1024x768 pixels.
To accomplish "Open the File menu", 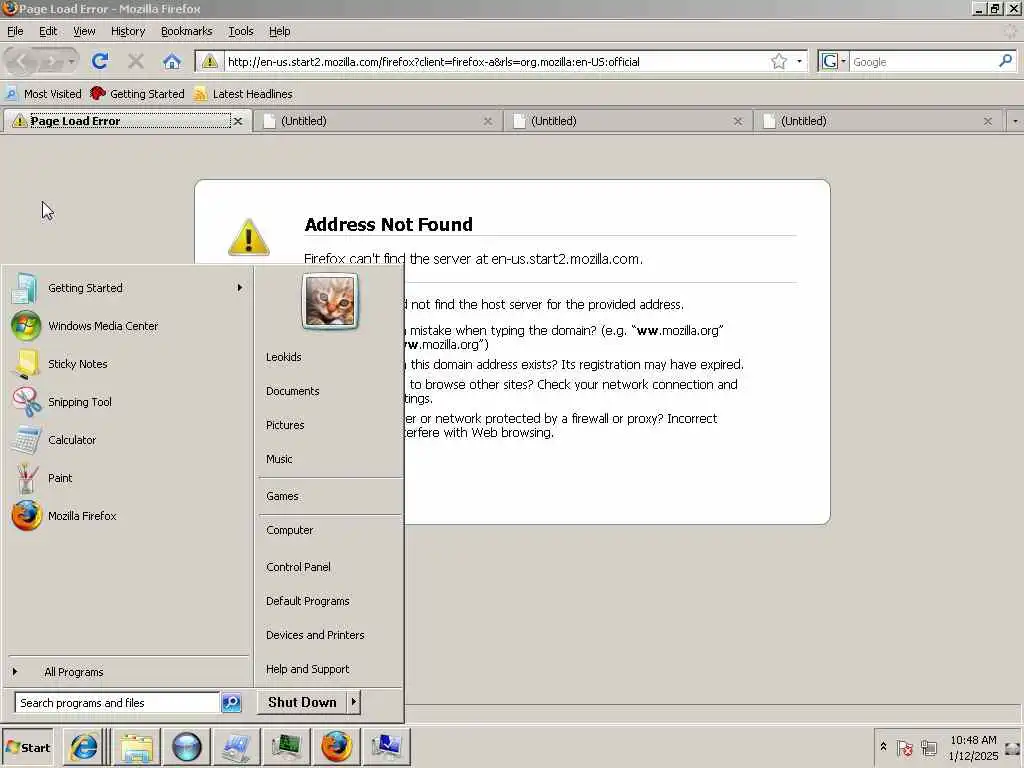I will click(x=15, y=31).
